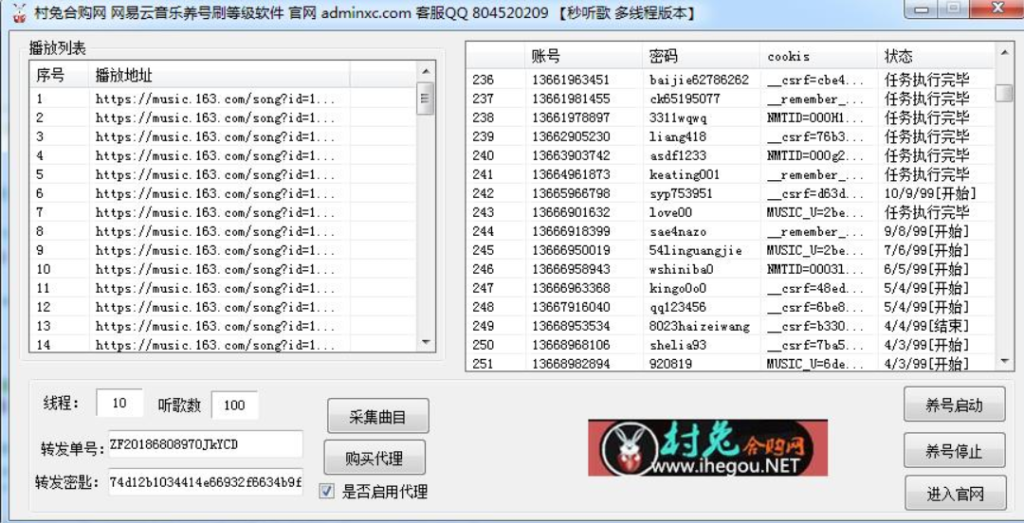Click account table scrollbar down arrow
This screenshot has width=1024, height=523.
[1003, 361]
